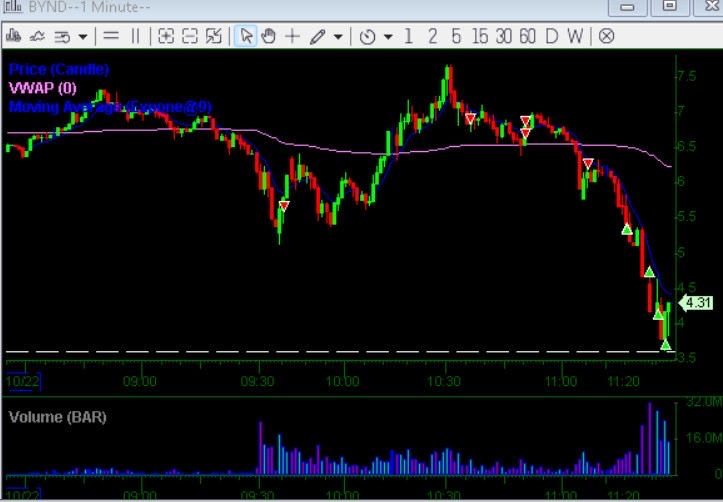Image resolution: width=723 pixels, height=502 pixels.
Task: Switch to 30 minute timeframe
Action: tap(504, 36)
